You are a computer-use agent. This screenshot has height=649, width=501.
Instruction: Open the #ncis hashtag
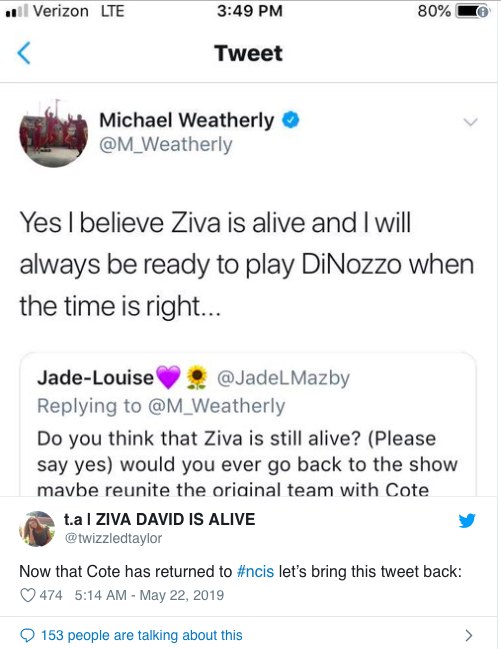click(255, 572)
